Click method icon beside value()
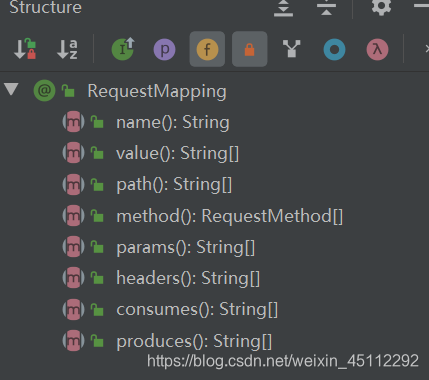 pyautogui.click(x=73, y=153)
